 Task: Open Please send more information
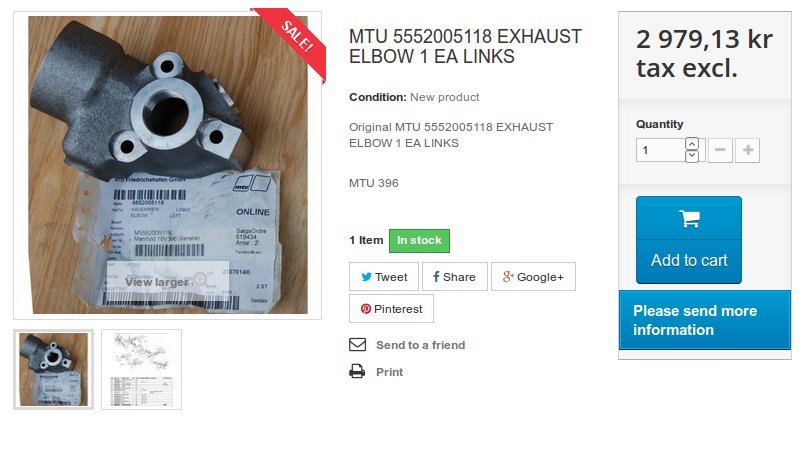point(705,320)
